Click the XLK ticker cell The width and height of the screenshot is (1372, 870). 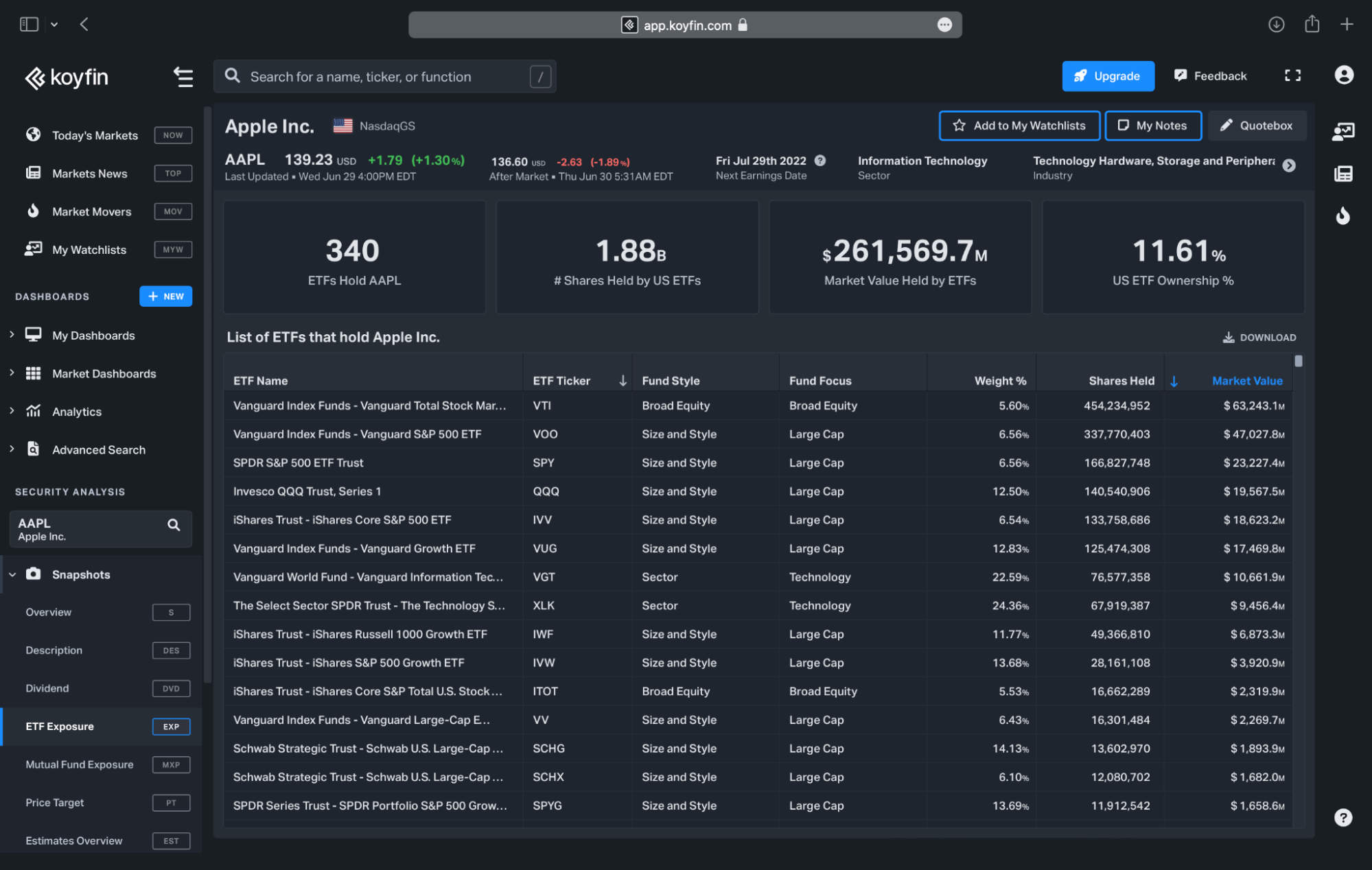(577, 606)
